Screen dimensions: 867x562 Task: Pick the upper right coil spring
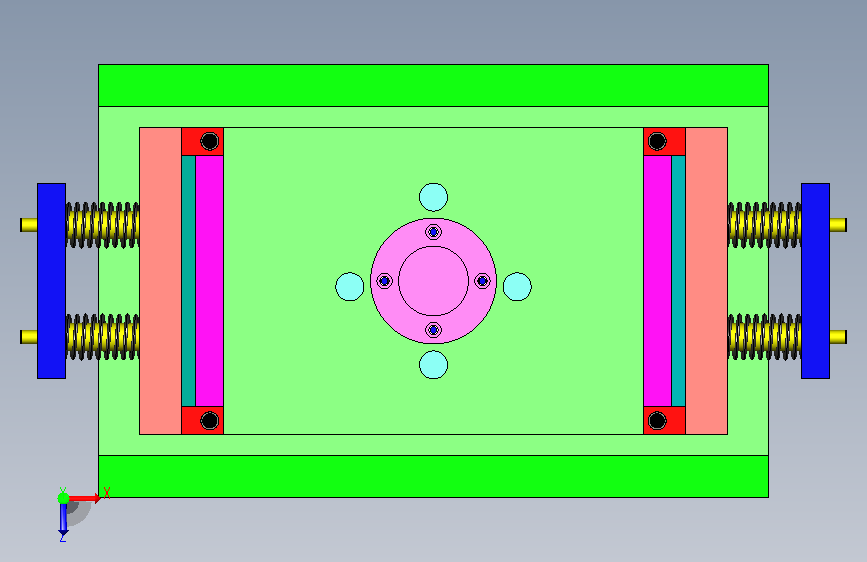(x=764, y=225)
